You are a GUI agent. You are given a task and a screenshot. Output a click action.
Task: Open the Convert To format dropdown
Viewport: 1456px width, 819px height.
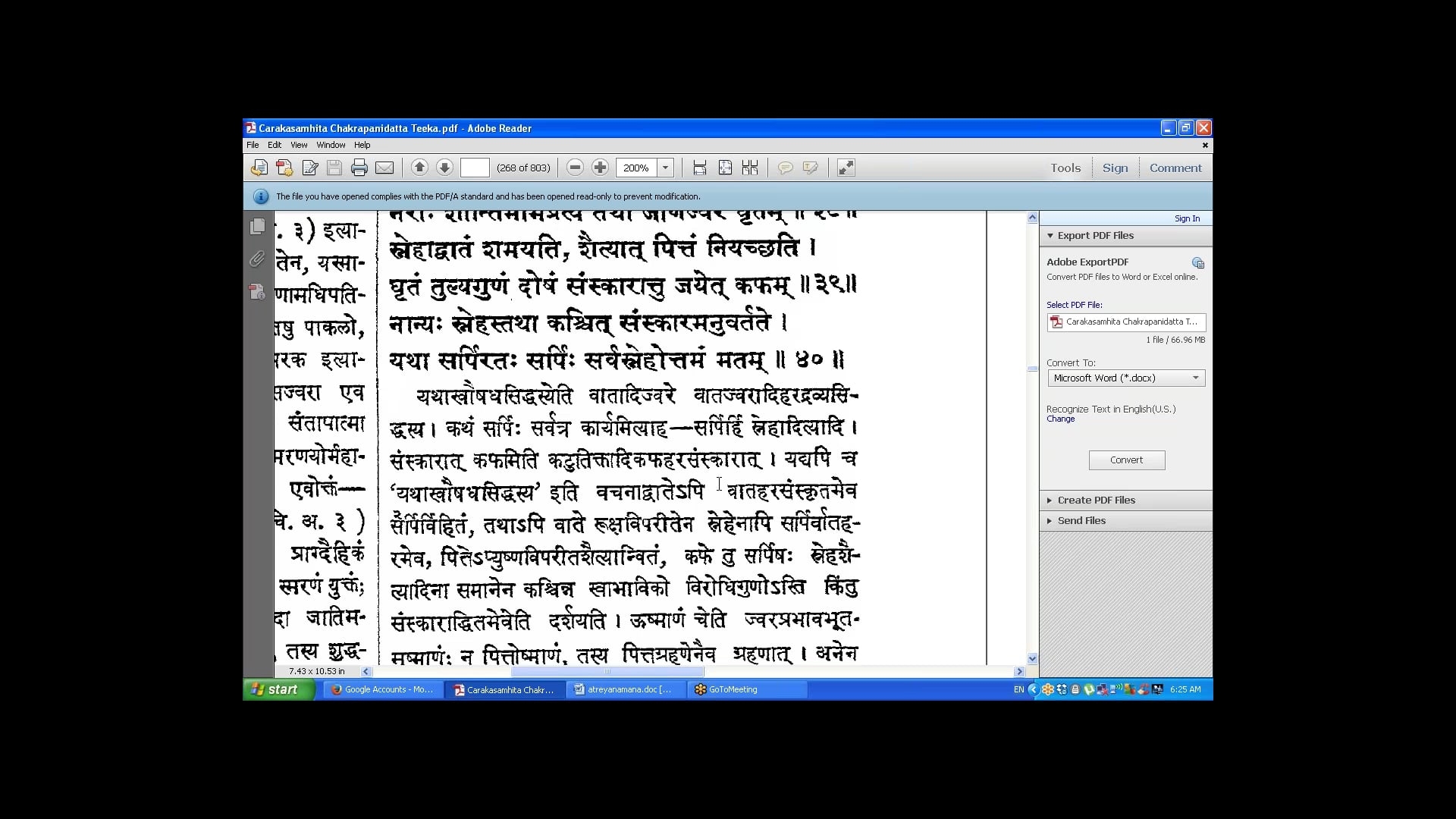[1126, 378]
